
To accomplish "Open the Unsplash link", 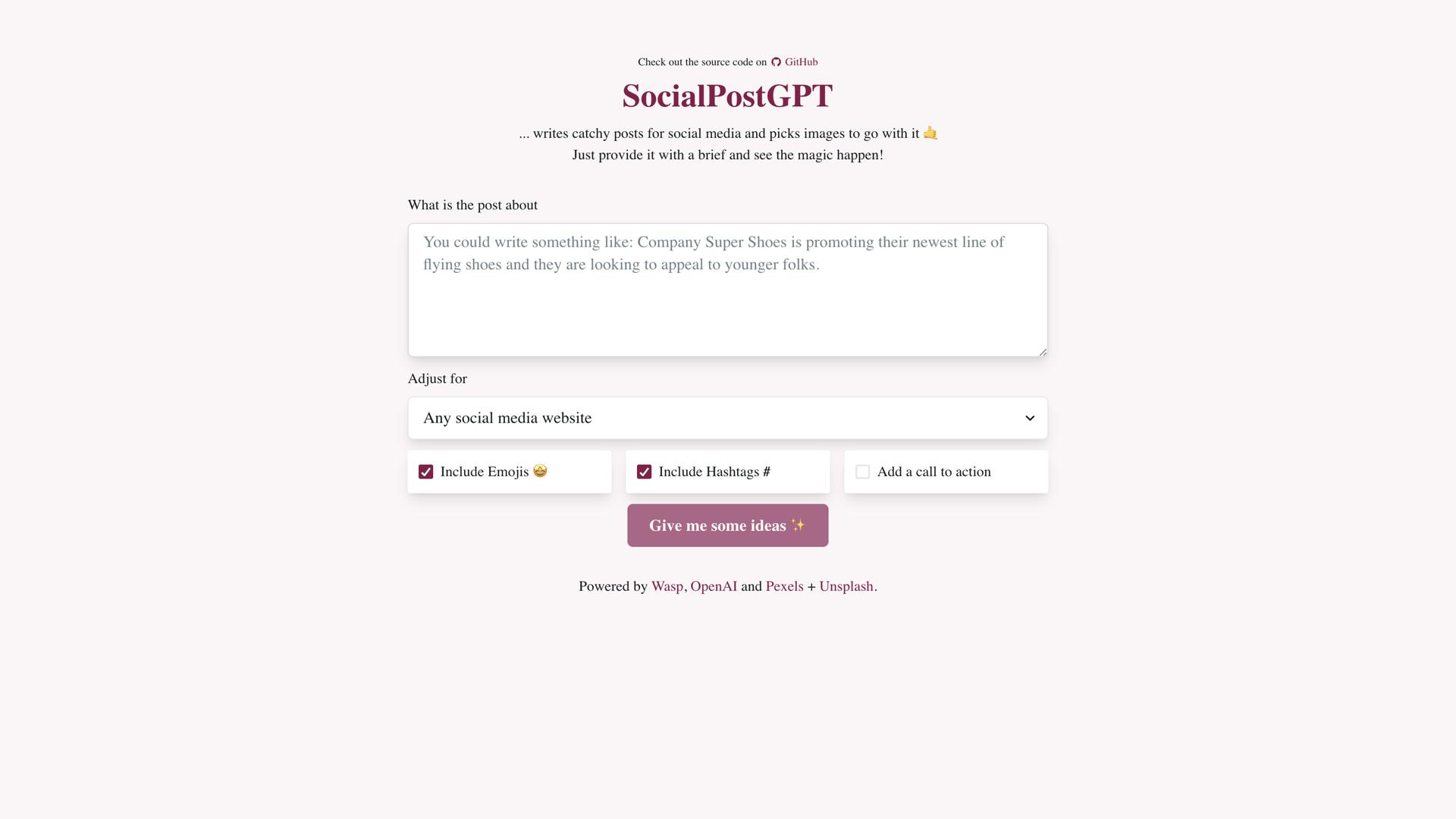I will [846, 586].
